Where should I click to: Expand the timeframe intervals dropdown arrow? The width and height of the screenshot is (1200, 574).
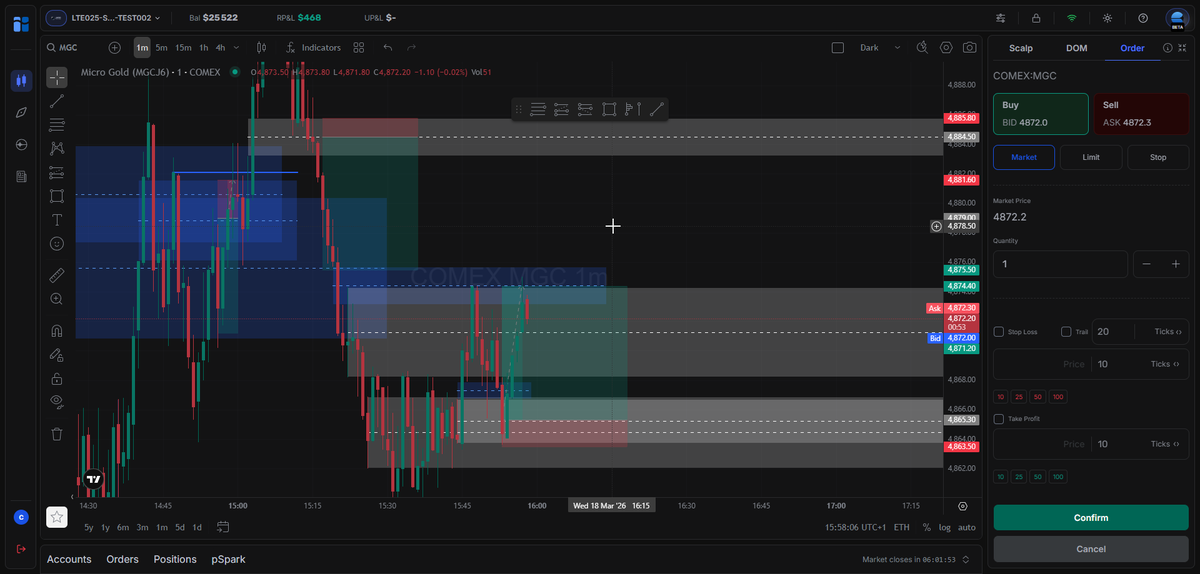pos(236,47)
